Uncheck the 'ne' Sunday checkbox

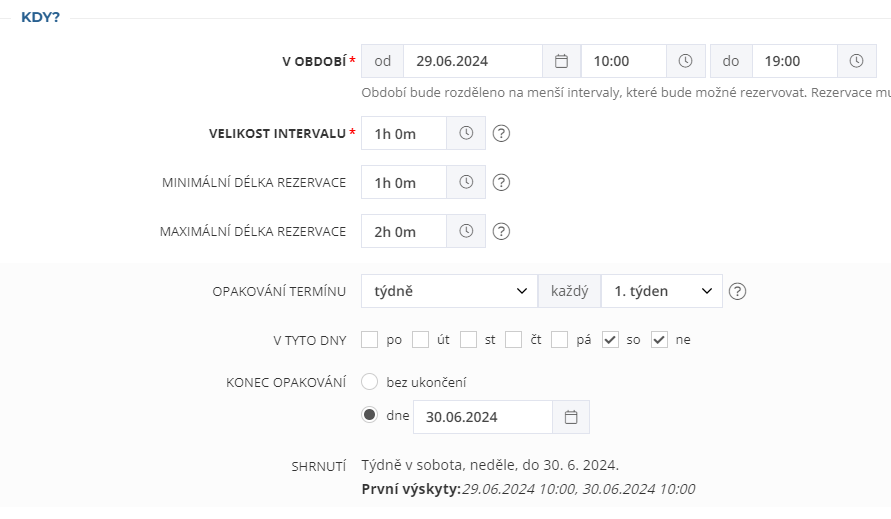pyautogui.click(x=659, y=340)
